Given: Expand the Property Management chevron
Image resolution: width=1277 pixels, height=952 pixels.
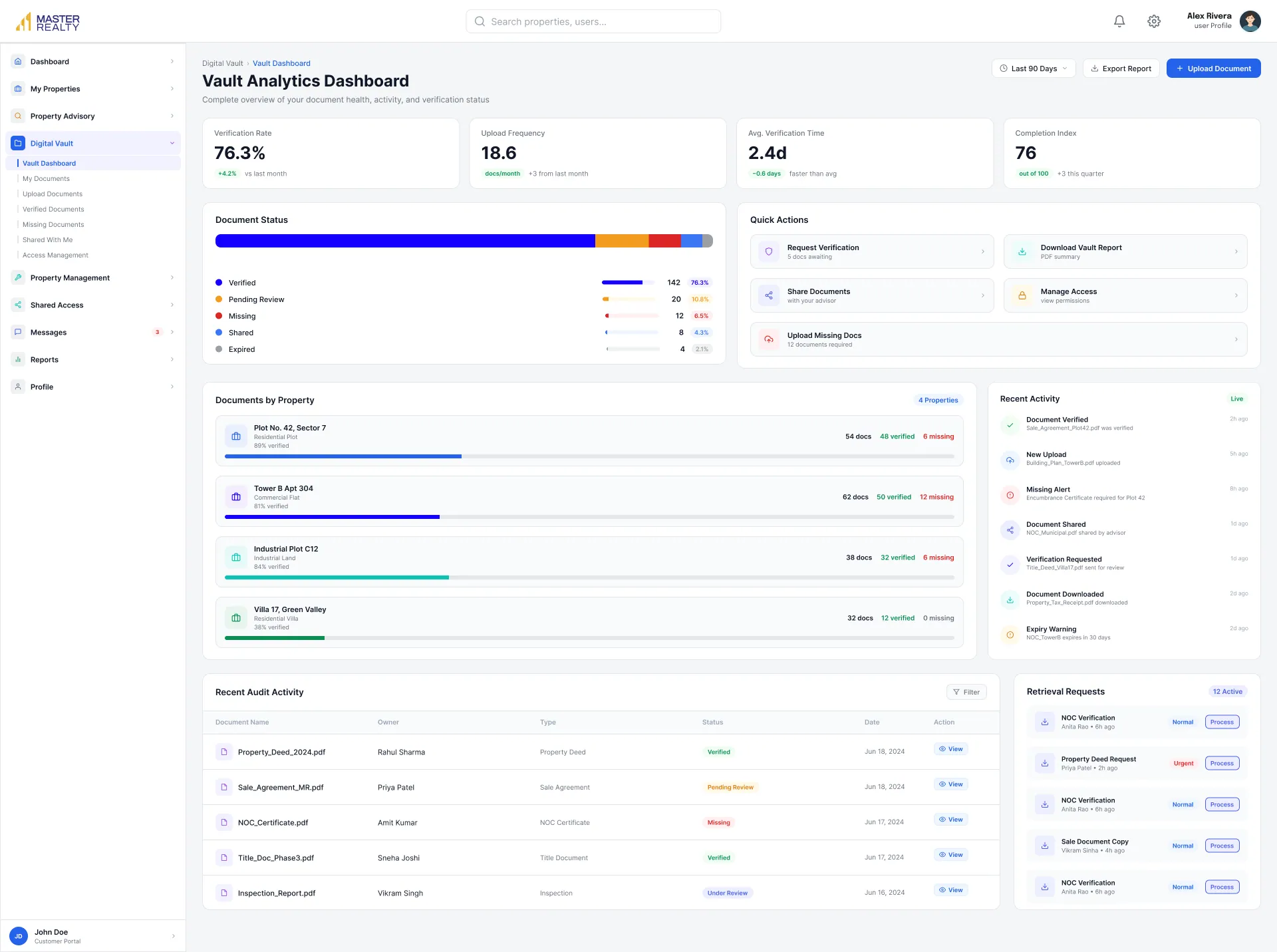Looking at the screenshot, I should point(172,277).
